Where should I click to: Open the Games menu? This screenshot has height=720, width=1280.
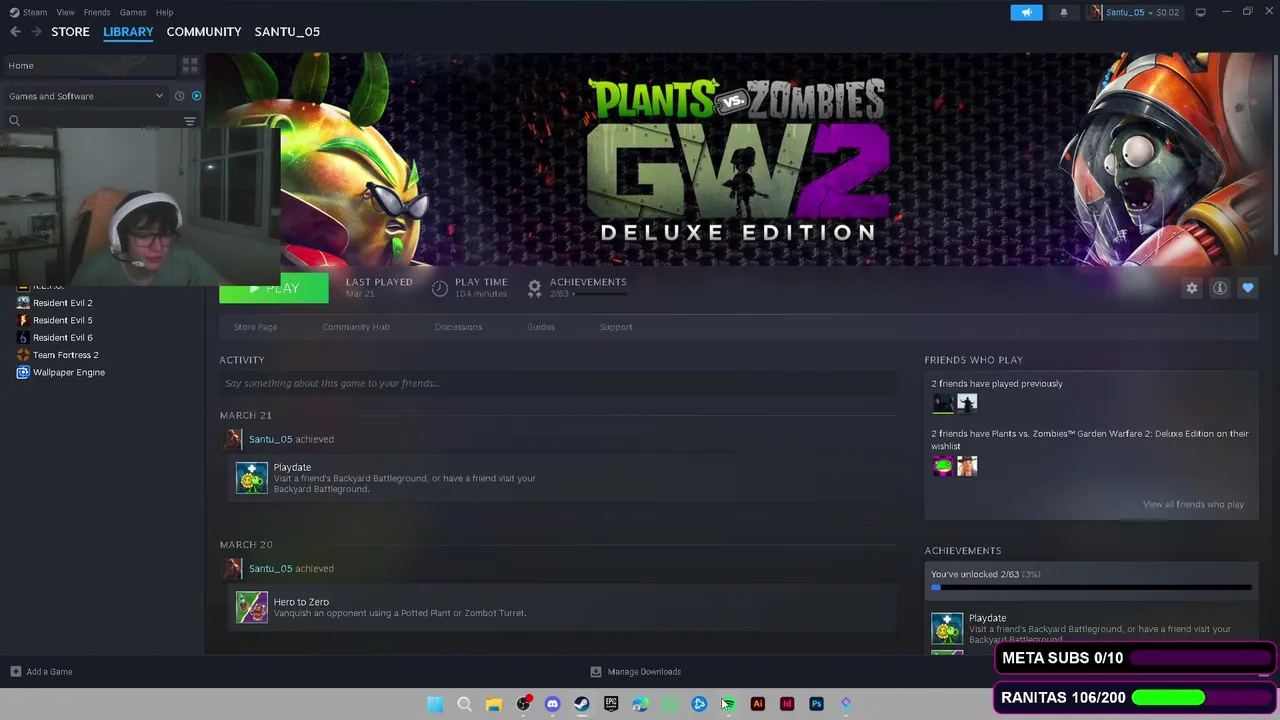point(133,12)
